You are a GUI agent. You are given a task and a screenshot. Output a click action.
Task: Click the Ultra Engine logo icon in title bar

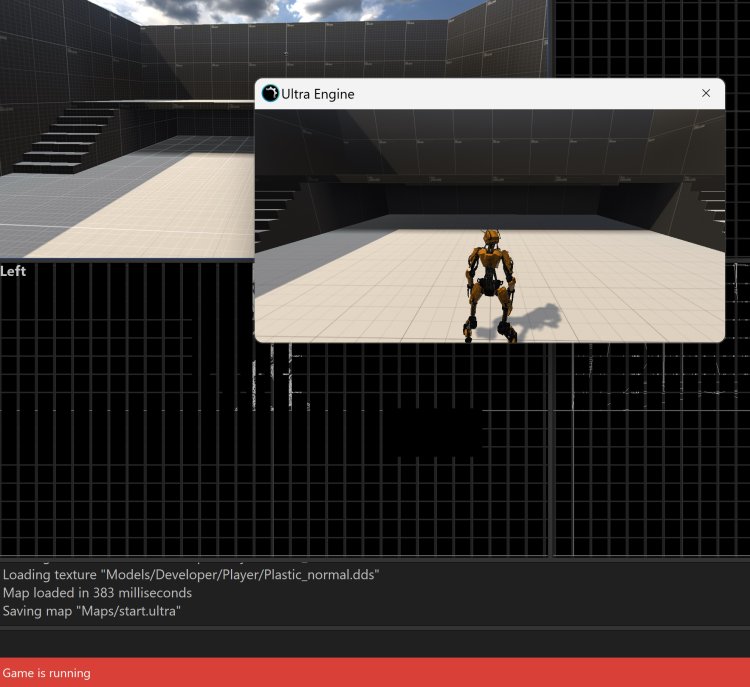click(x=270, y=93)
